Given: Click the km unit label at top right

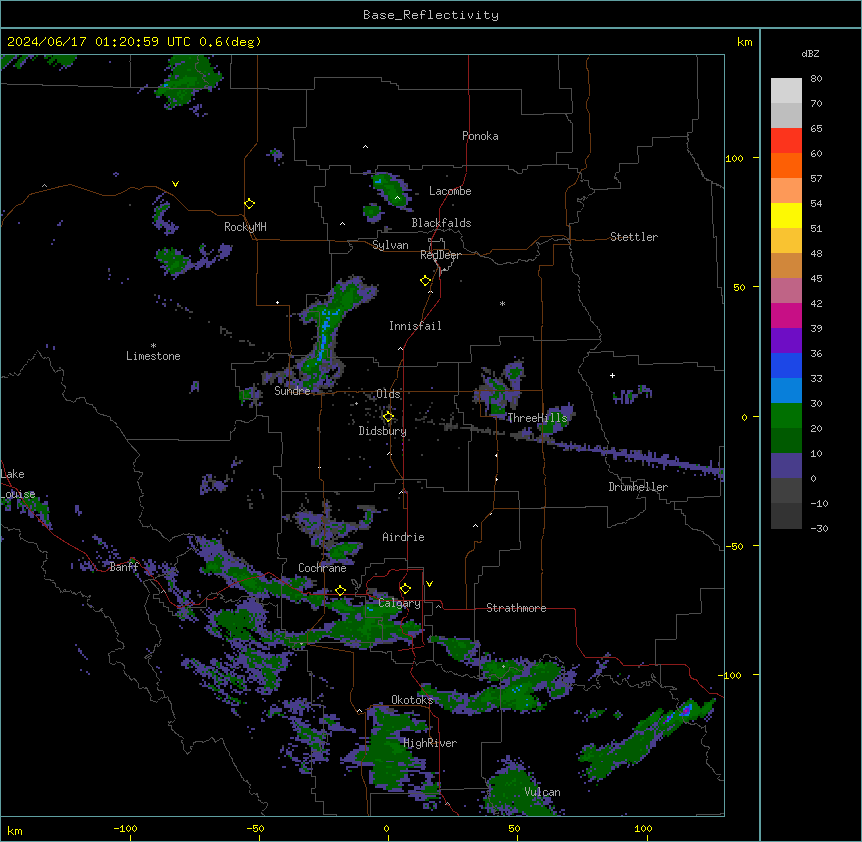Looking at the screenshot, I should [x=744, y=42].
